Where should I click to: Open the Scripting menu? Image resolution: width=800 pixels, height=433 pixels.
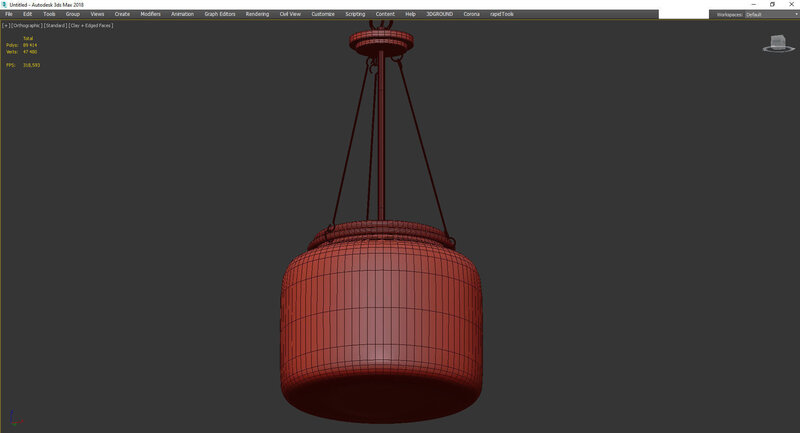click(355, 15)
